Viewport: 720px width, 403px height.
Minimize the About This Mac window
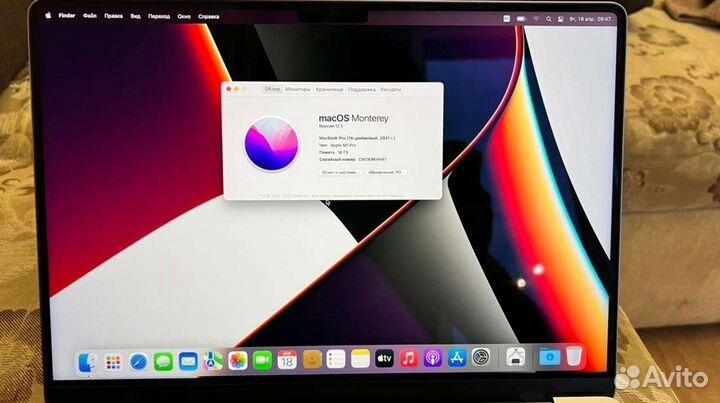tap(236, 89)
